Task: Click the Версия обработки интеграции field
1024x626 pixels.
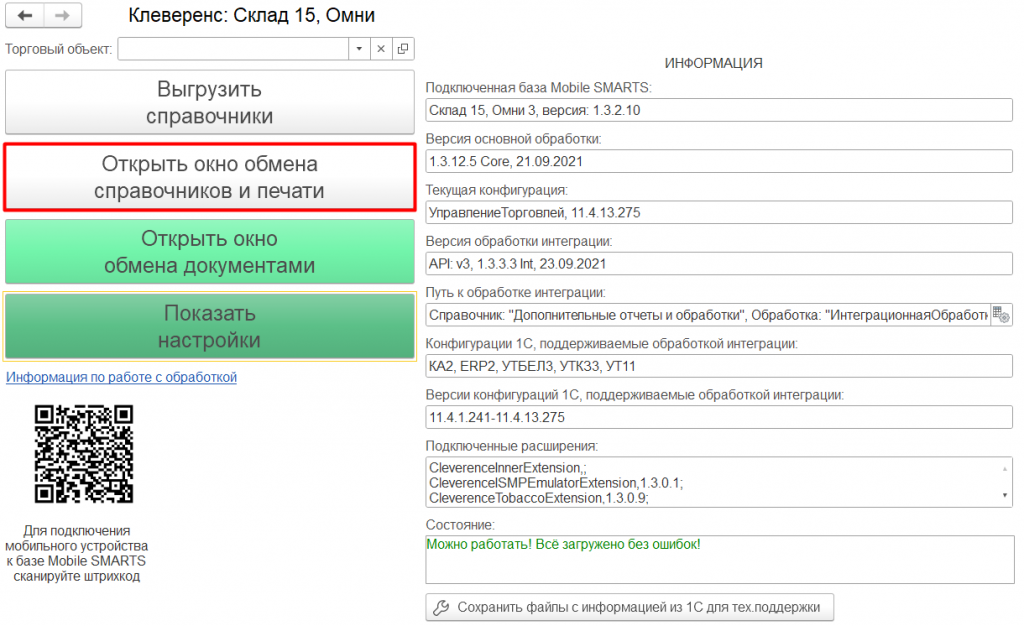Action: click(x=719, y=264)
